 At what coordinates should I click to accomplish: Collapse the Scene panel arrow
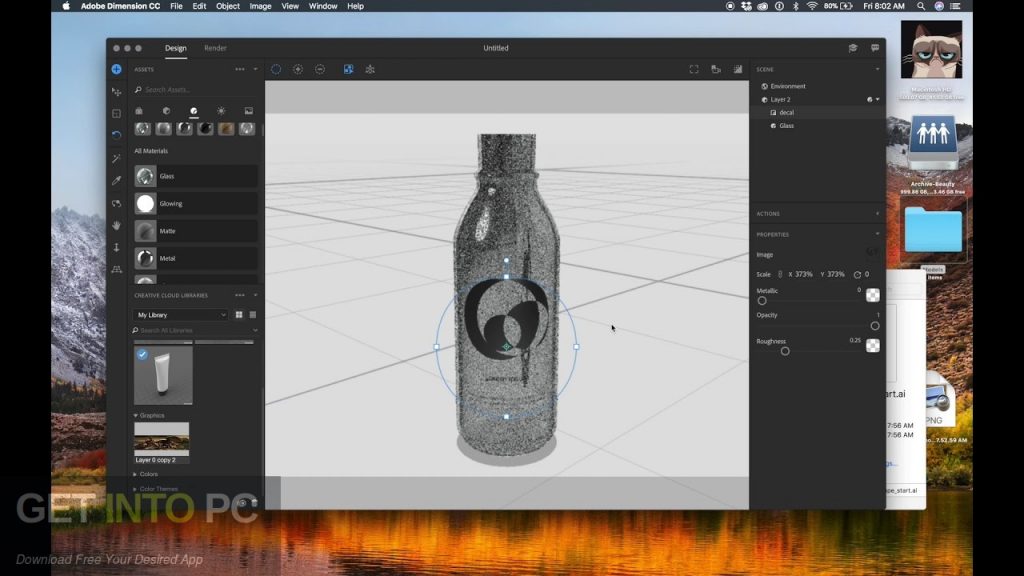click(x=877, y=69)
